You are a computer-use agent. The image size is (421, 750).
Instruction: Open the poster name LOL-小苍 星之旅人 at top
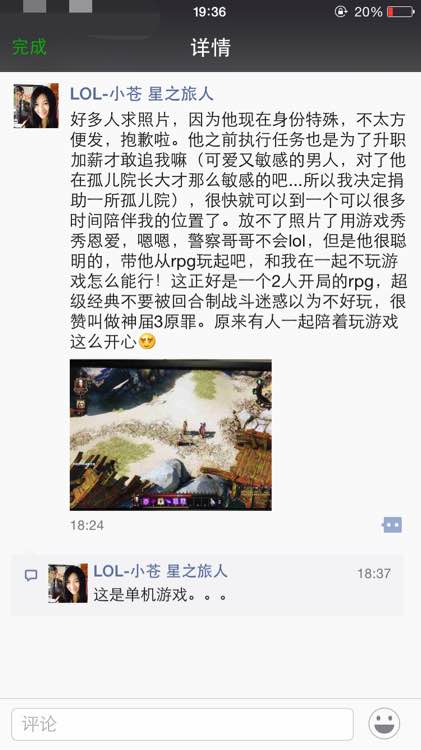point(142,93)
